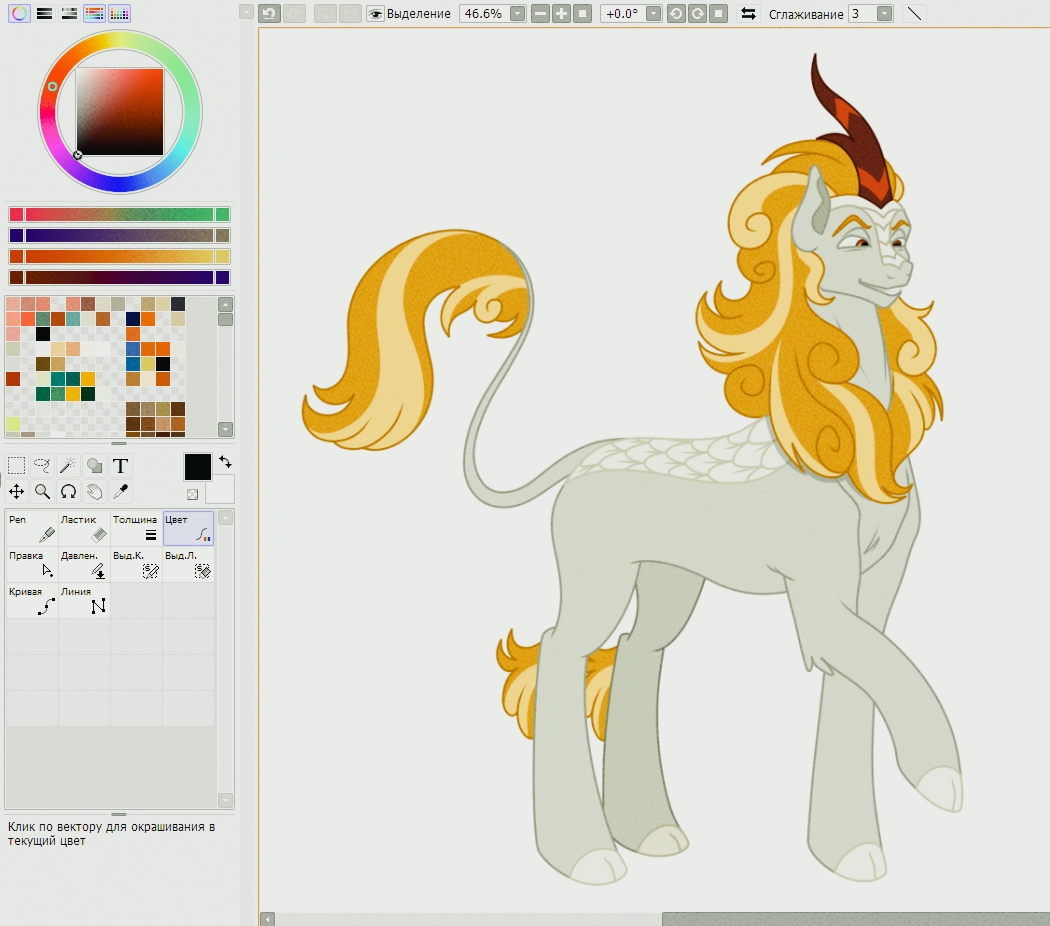Select the Magic Wand tool
This screenshot has width=1050, height=926.
point(68,465)
